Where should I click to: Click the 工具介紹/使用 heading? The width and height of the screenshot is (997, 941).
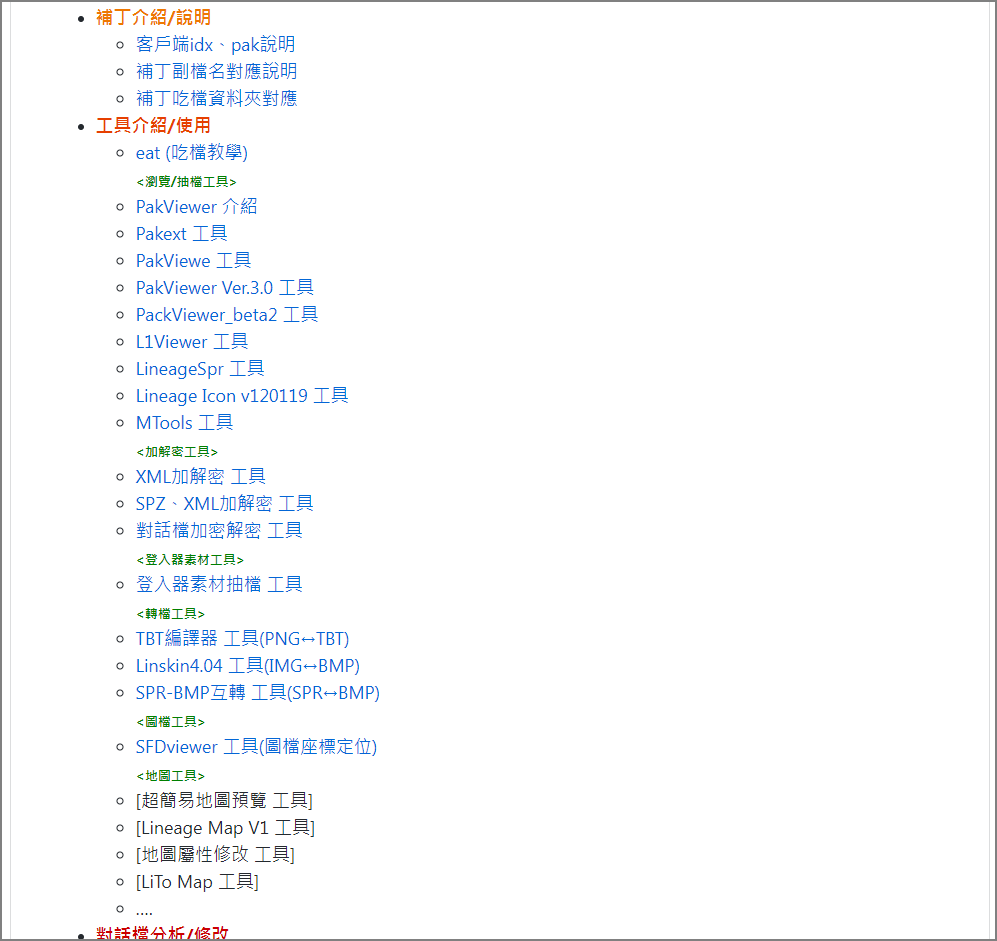tap(153, 125)
